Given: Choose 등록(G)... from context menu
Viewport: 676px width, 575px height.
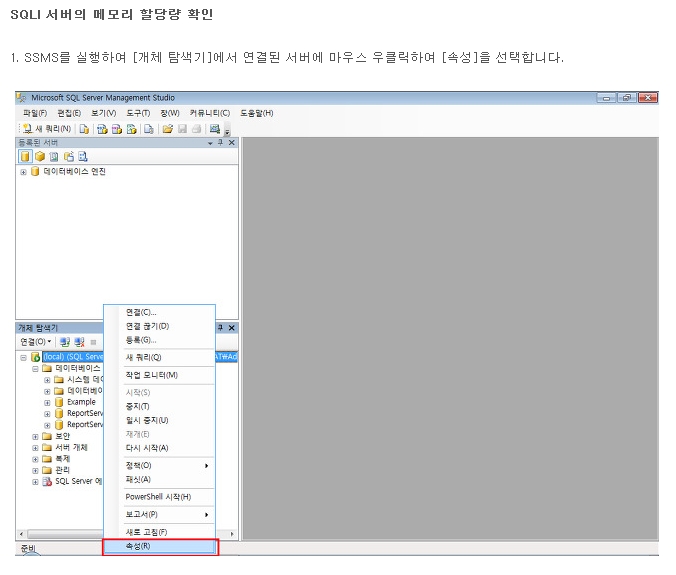Looking at the screenshot, I should [159, 340].
